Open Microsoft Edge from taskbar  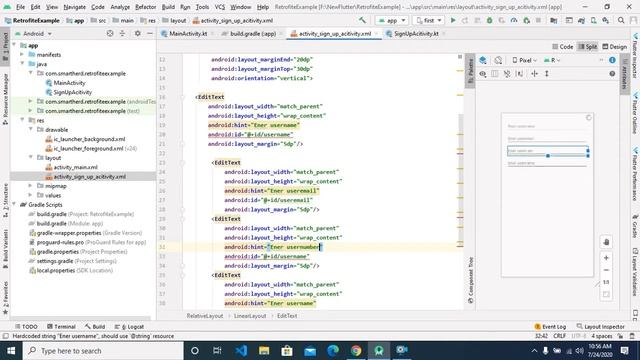(333, 350)
